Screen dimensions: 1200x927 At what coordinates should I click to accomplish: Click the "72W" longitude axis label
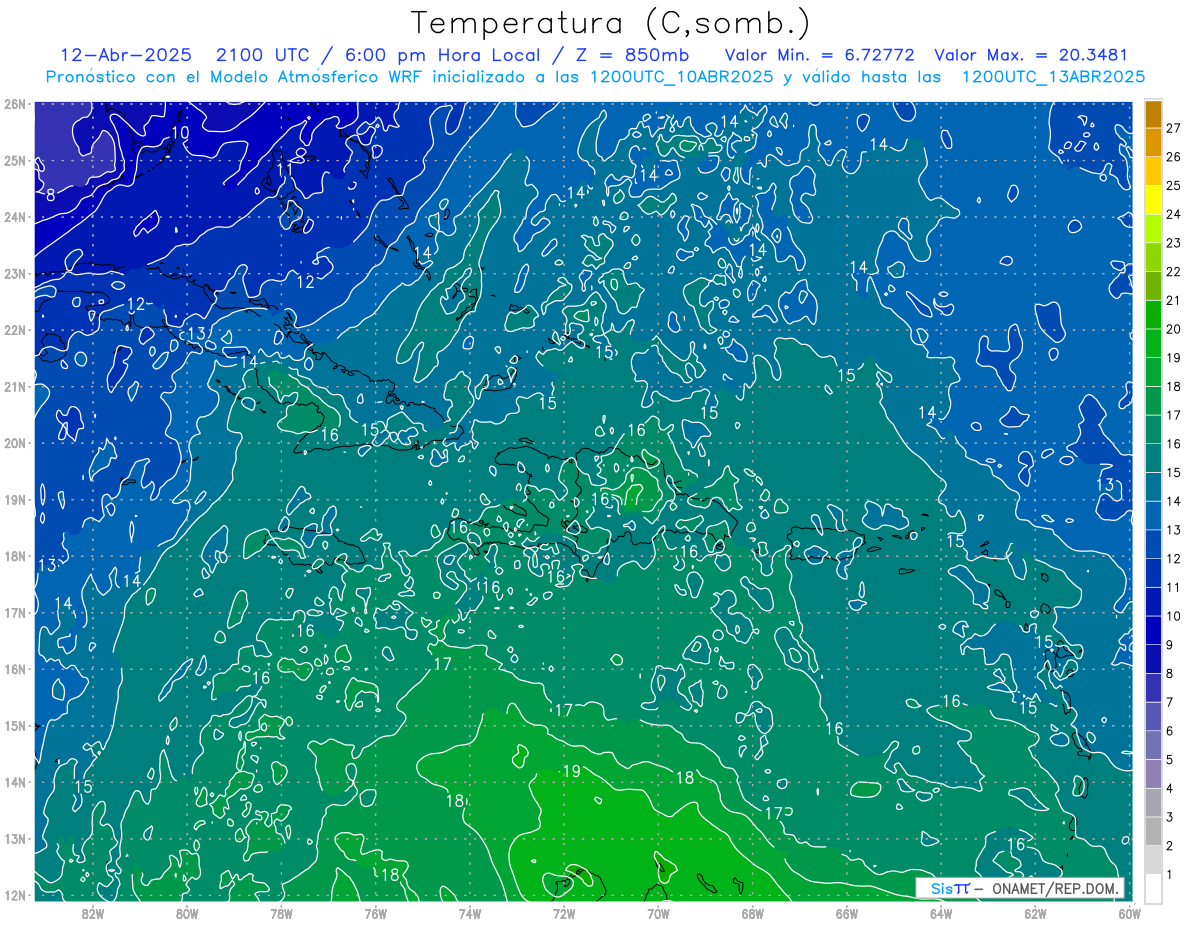point(564,913)
